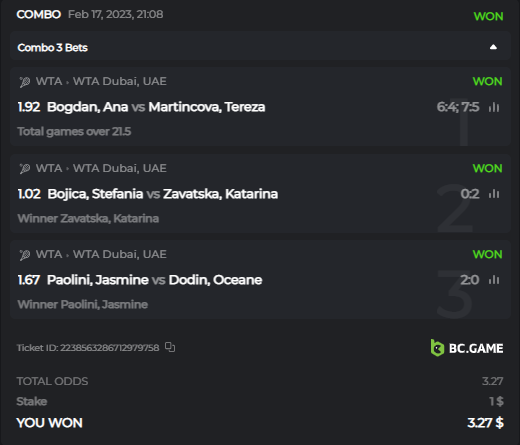Open stats icon for Bojica vs Zavatska
This screenshot has width=520, height=445.
tap(494, 194)
